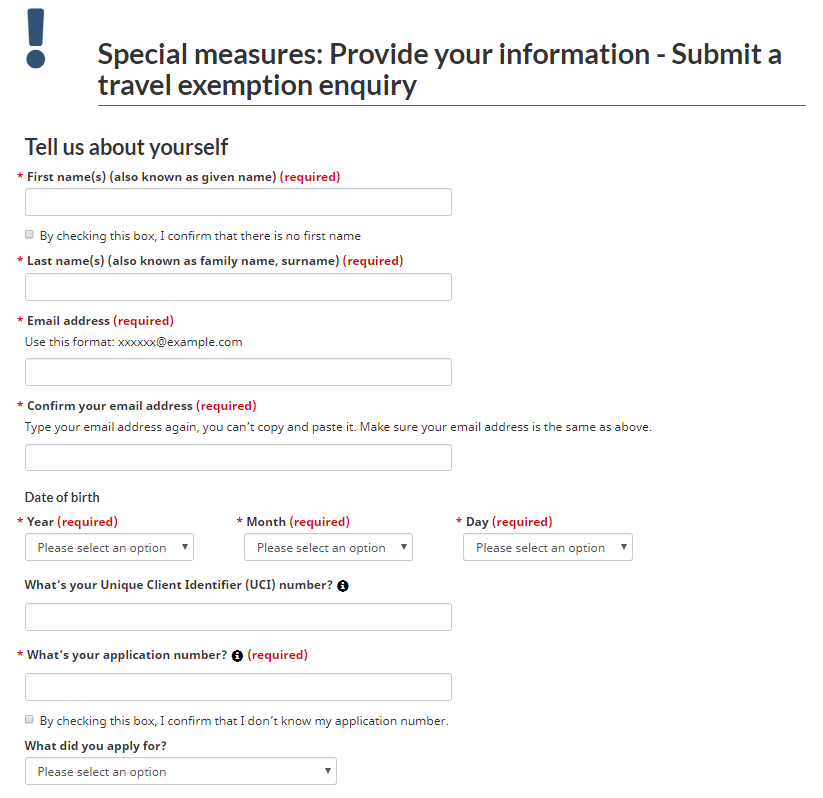Check the unknown application number box

pyautogui.click(x=29, y=720)
